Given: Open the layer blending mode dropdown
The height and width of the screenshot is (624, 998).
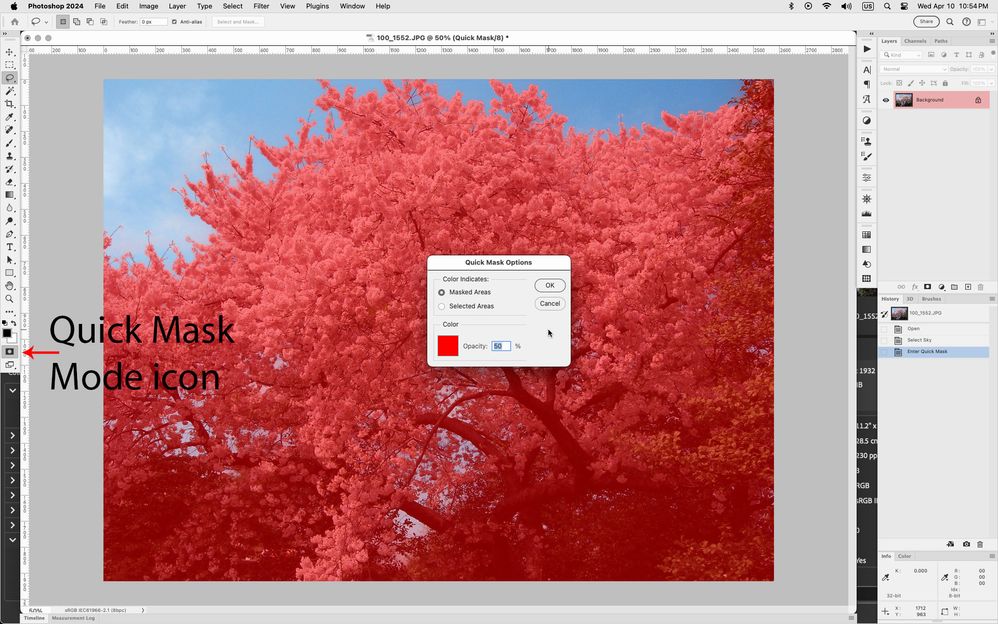Looking at the screenshot, I should [x=914, y=69].
